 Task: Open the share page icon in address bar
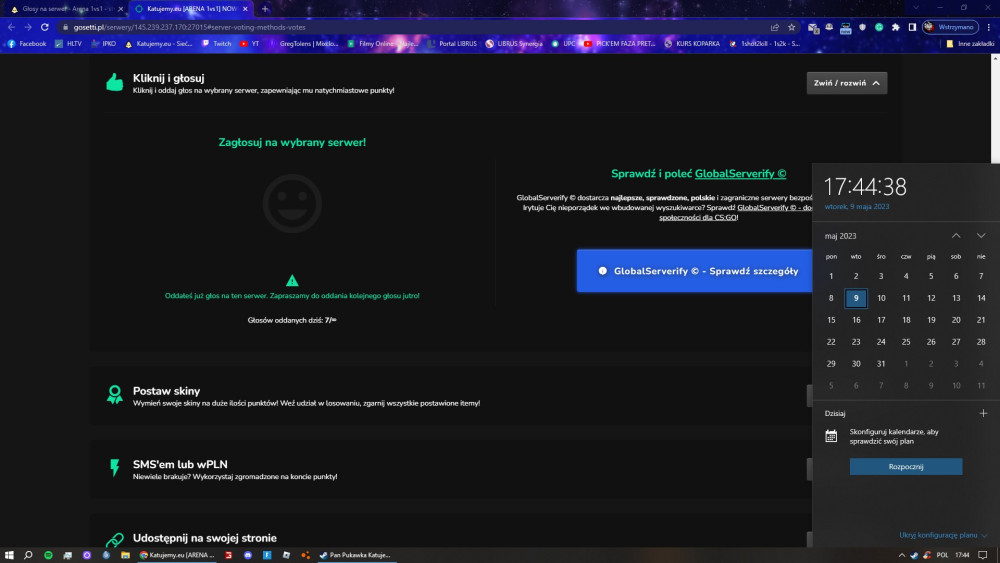click(774, 27)
